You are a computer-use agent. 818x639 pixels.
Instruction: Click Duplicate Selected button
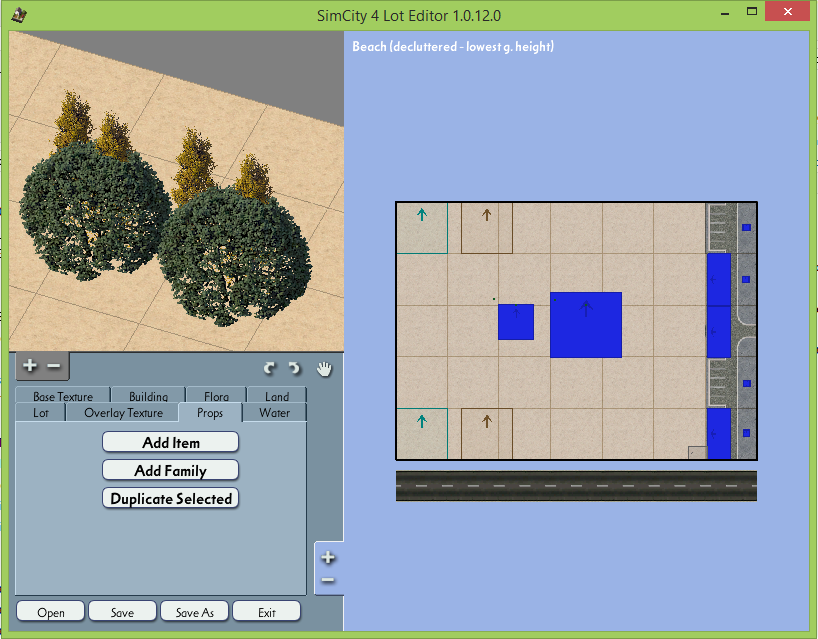click(x=171, y=498)
